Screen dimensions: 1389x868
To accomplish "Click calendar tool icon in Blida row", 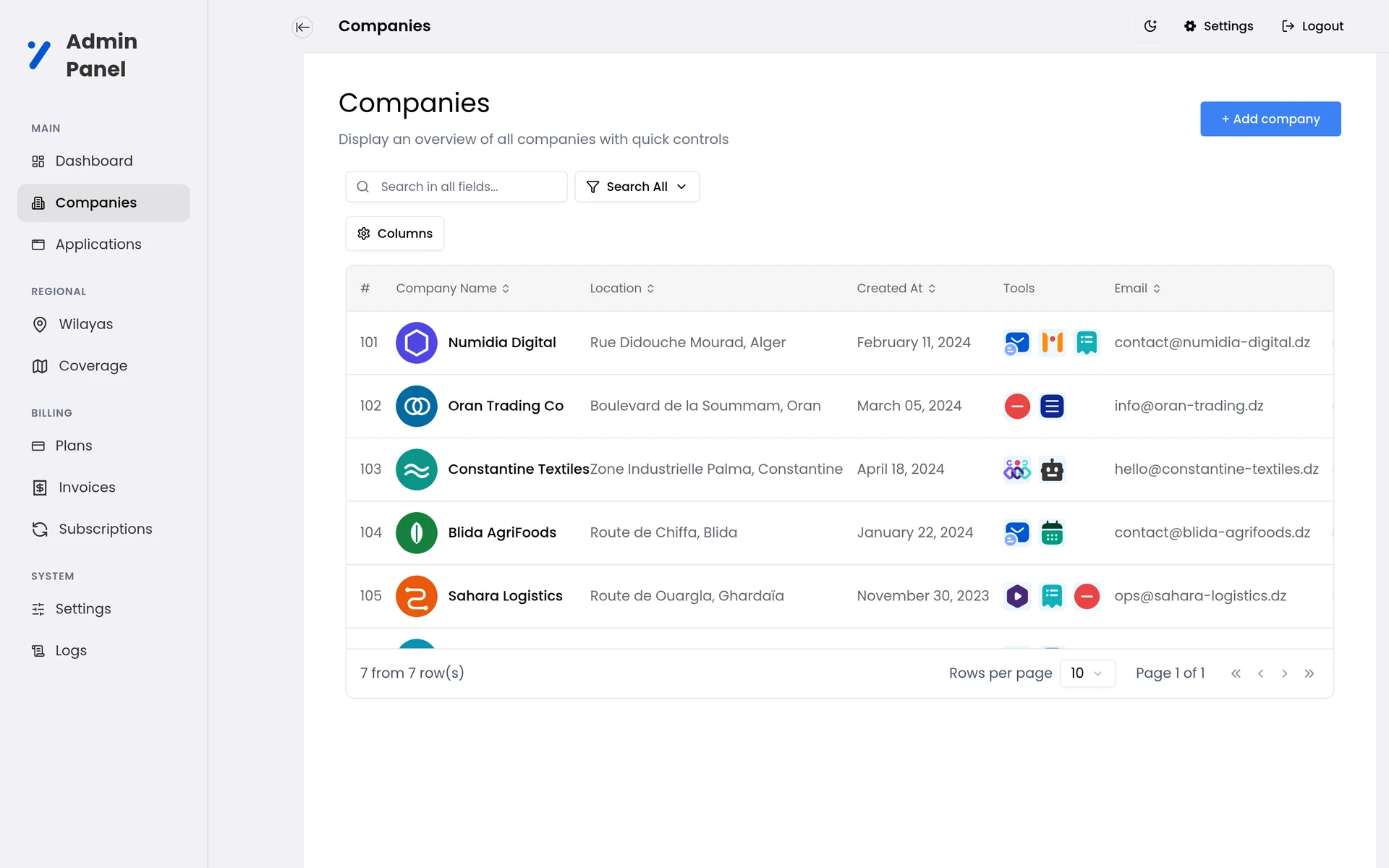I will (1052, 533).
